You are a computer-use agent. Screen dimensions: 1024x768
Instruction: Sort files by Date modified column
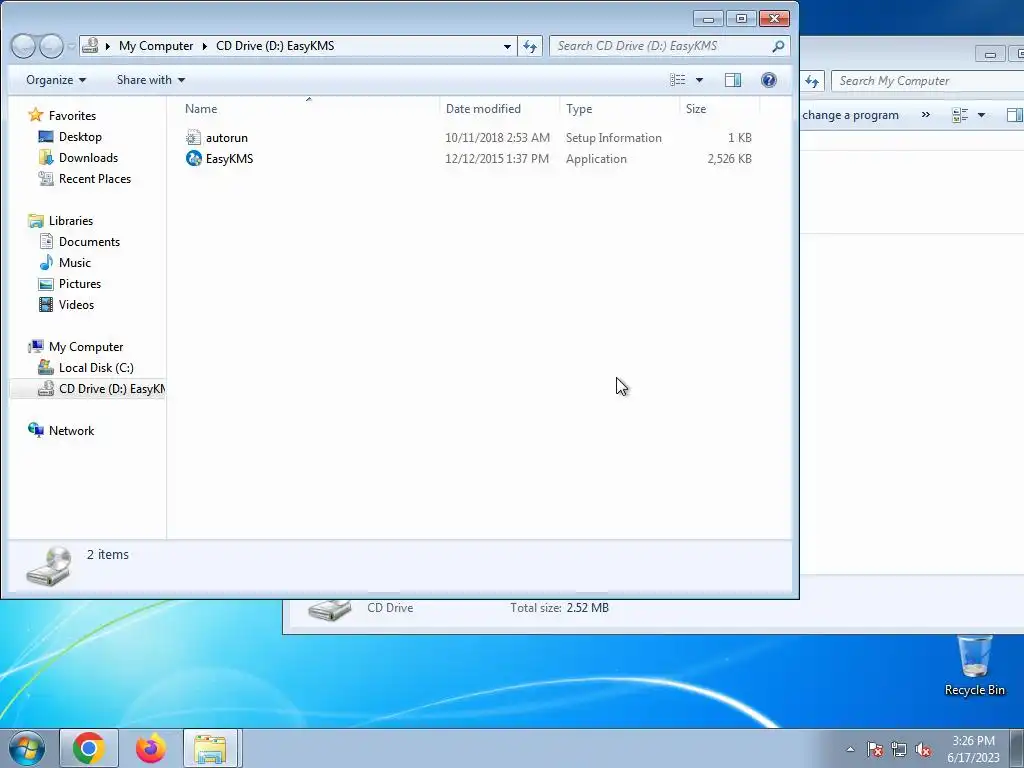click(x=500, y=108)
